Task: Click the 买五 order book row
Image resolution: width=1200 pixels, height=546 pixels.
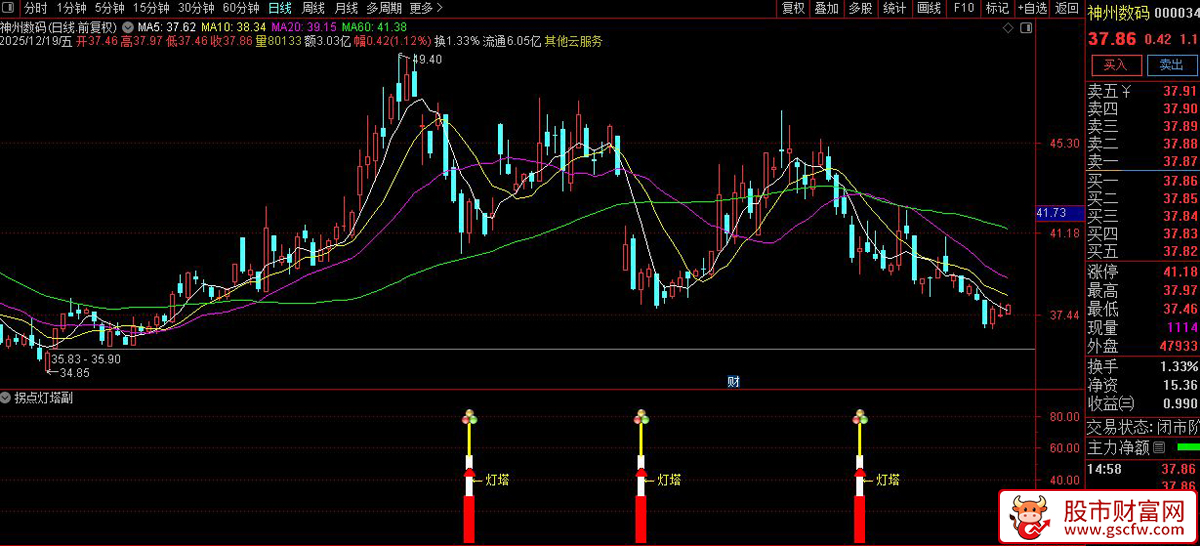Action: click(1143, 250)
